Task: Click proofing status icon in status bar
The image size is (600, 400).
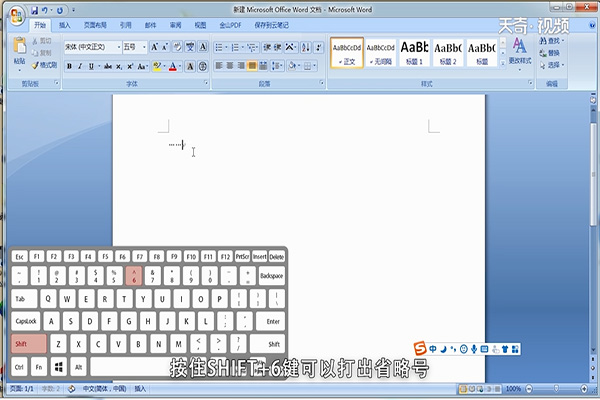Action: point(71,389)
